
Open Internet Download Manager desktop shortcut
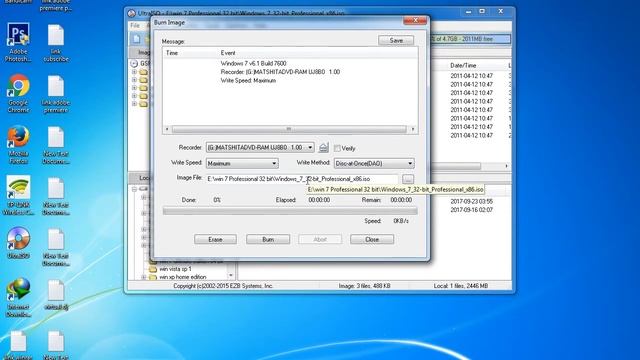18,298
